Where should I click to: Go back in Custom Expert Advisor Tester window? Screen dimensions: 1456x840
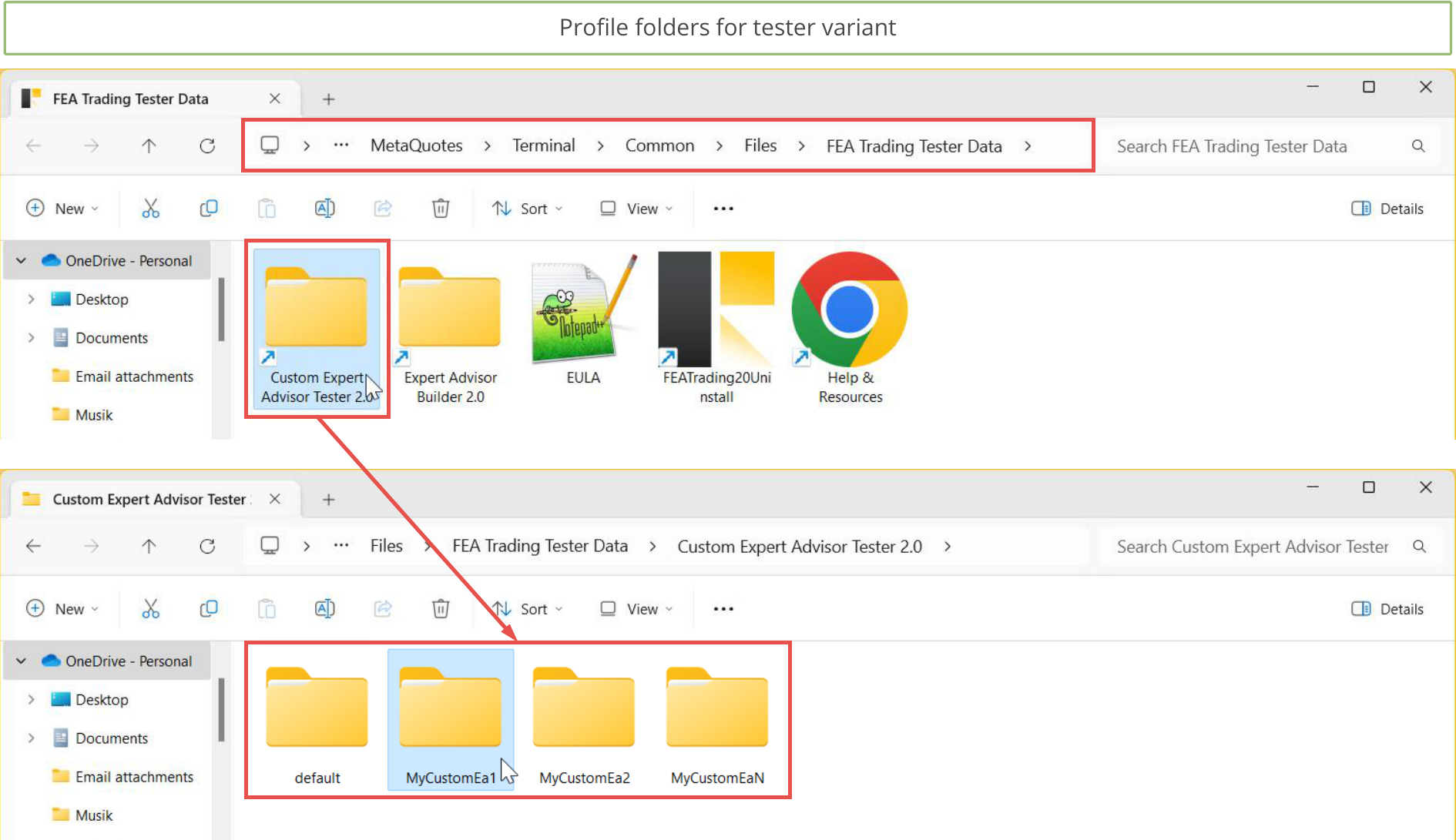pyautogui.click(x=33, y=546)
